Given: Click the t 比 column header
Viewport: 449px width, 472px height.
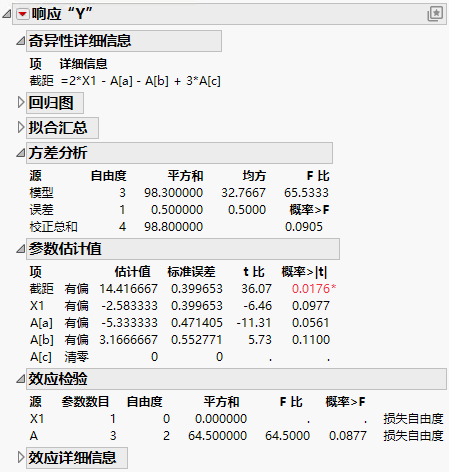Looking at the screenshot, I should [254, 272].
